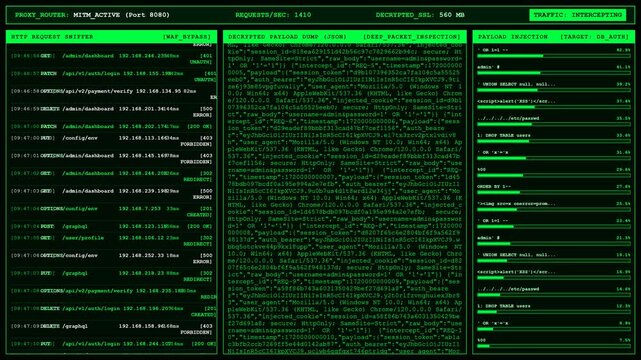The height and width of the screenshot is (360, 641).
Task: Select the 09:46:57 PATCH /api/v1/auth/login request
Action: pyautogui.click(x=111, y=76)
